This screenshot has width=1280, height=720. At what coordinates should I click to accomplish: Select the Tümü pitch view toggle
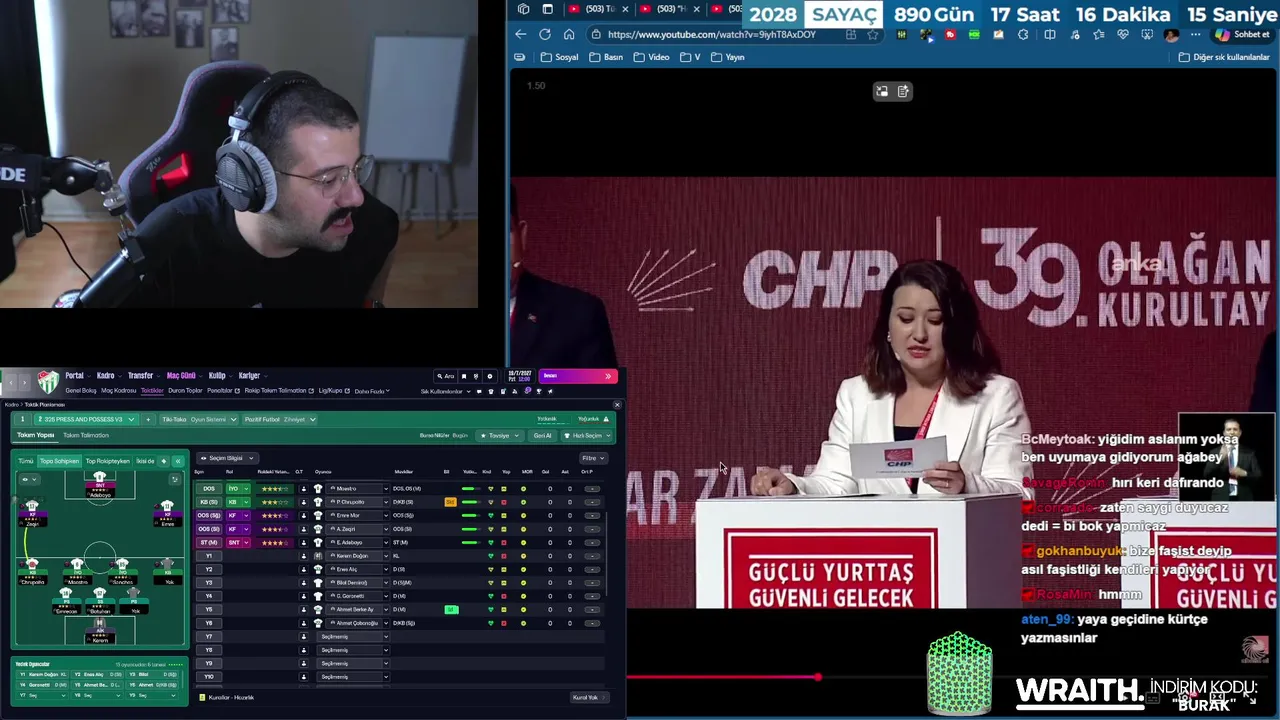point(26,461)
